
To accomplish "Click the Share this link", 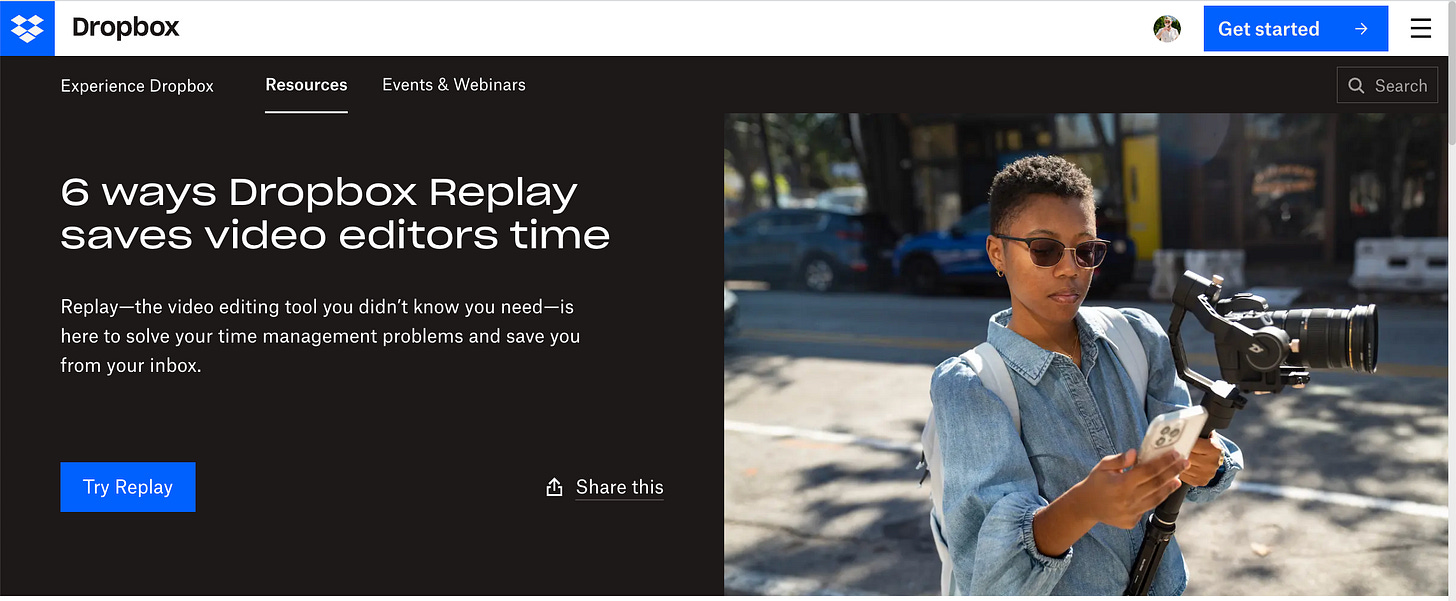I will click(x=620, y=487).
